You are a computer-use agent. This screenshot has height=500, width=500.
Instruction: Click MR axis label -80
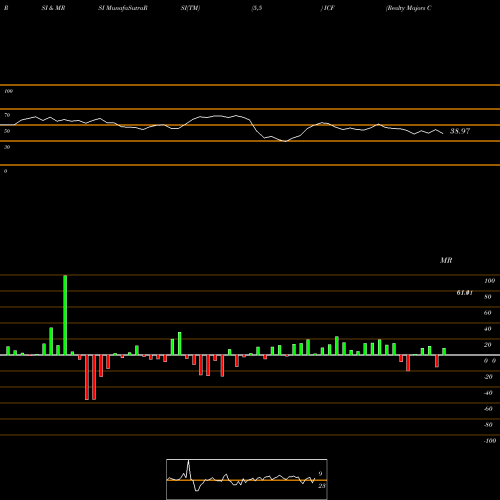click(x=488, y=425)
